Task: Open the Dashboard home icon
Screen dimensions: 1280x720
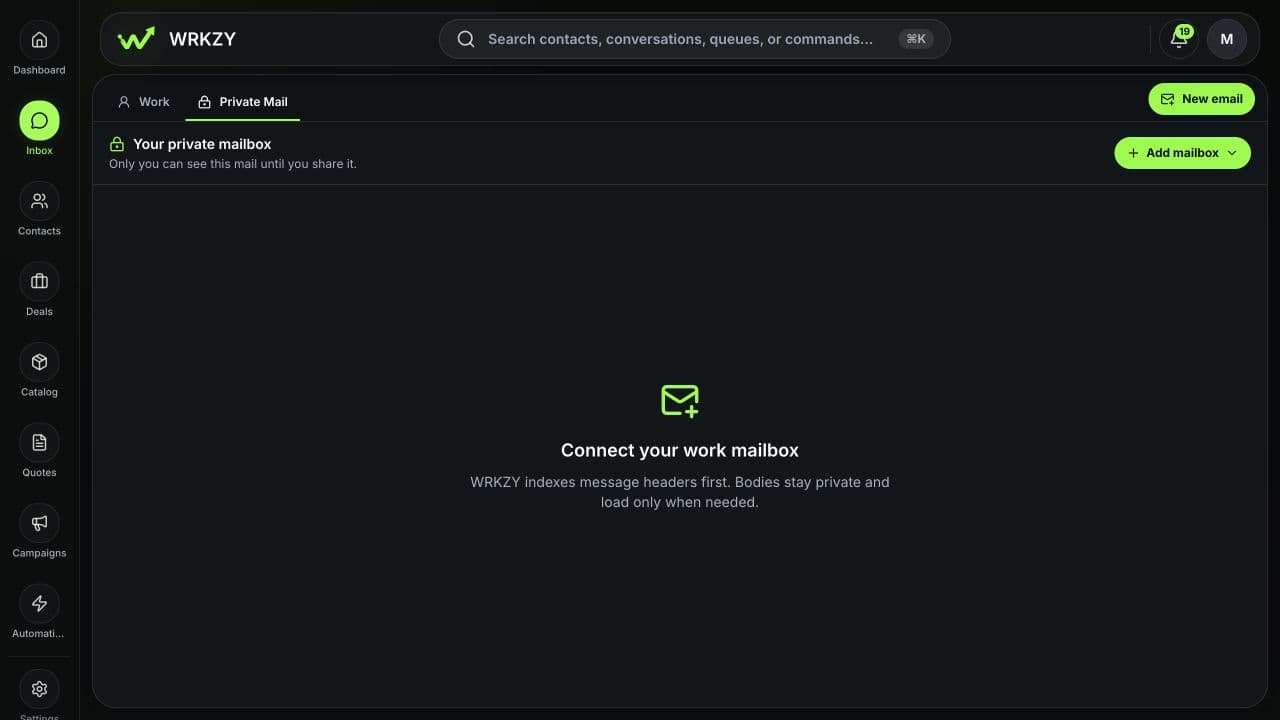Action: pyautogui.click(x=39, y=40)
